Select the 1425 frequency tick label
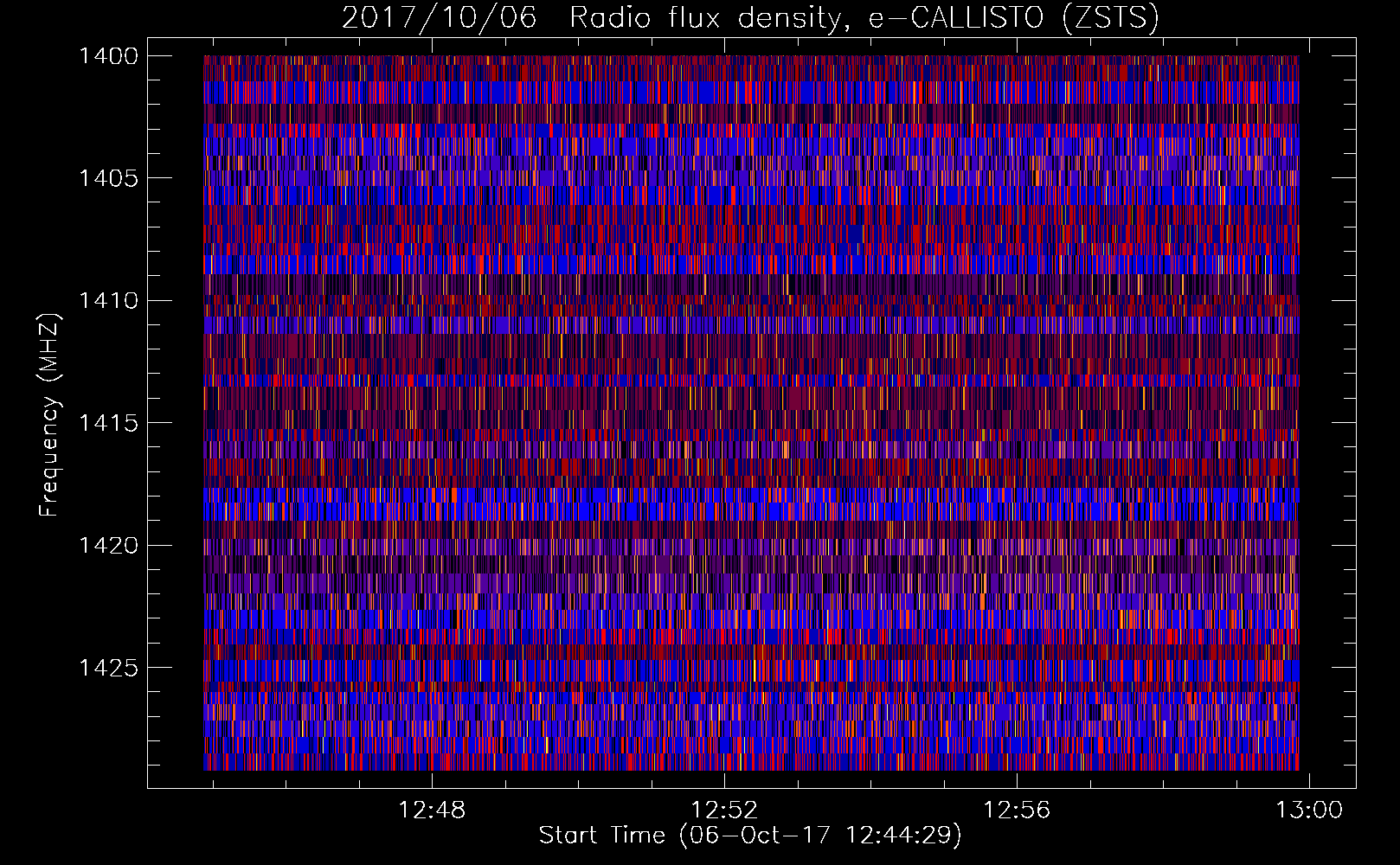The width and height of the screenshot is (1400, 865). (108, 668)
